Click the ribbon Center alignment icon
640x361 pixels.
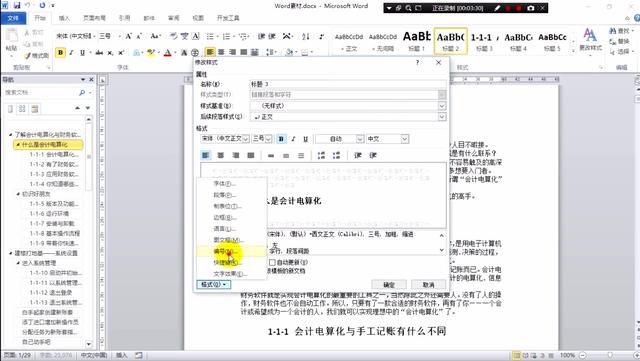[221, 52]
